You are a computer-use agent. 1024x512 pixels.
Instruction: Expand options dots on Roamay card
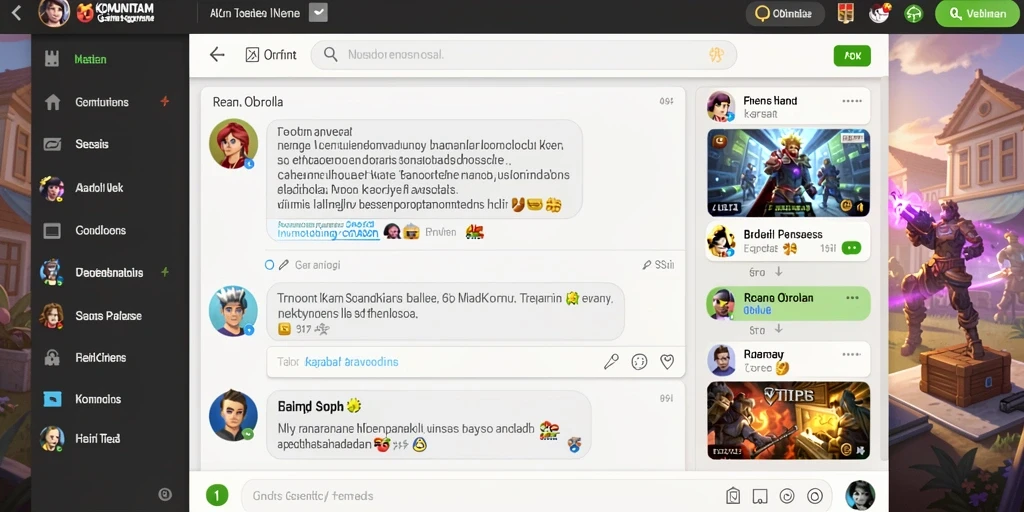click(x=852, y=355)
